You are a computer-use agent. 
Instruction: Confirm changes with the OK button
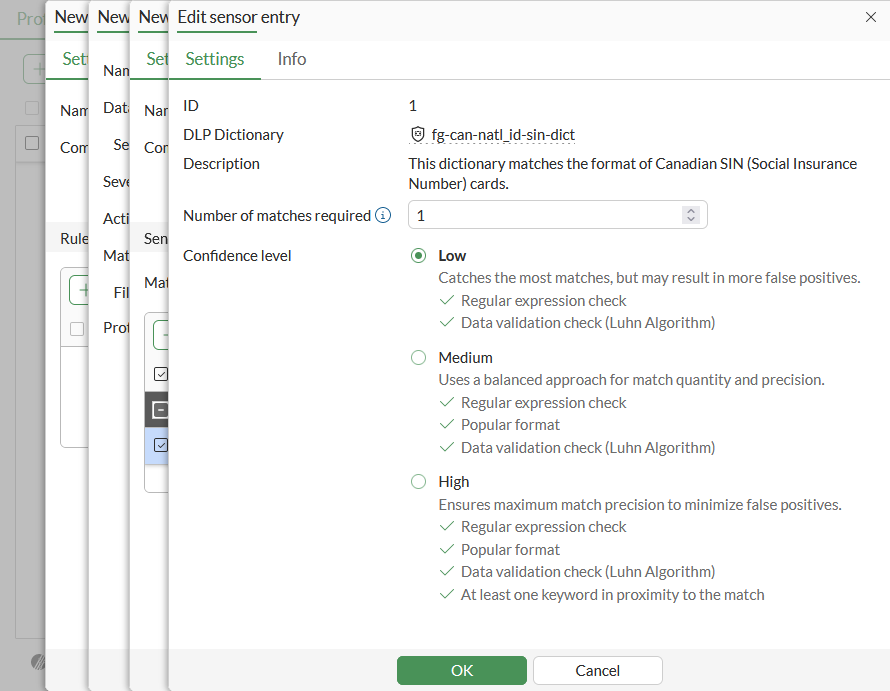tap(461, 670)
